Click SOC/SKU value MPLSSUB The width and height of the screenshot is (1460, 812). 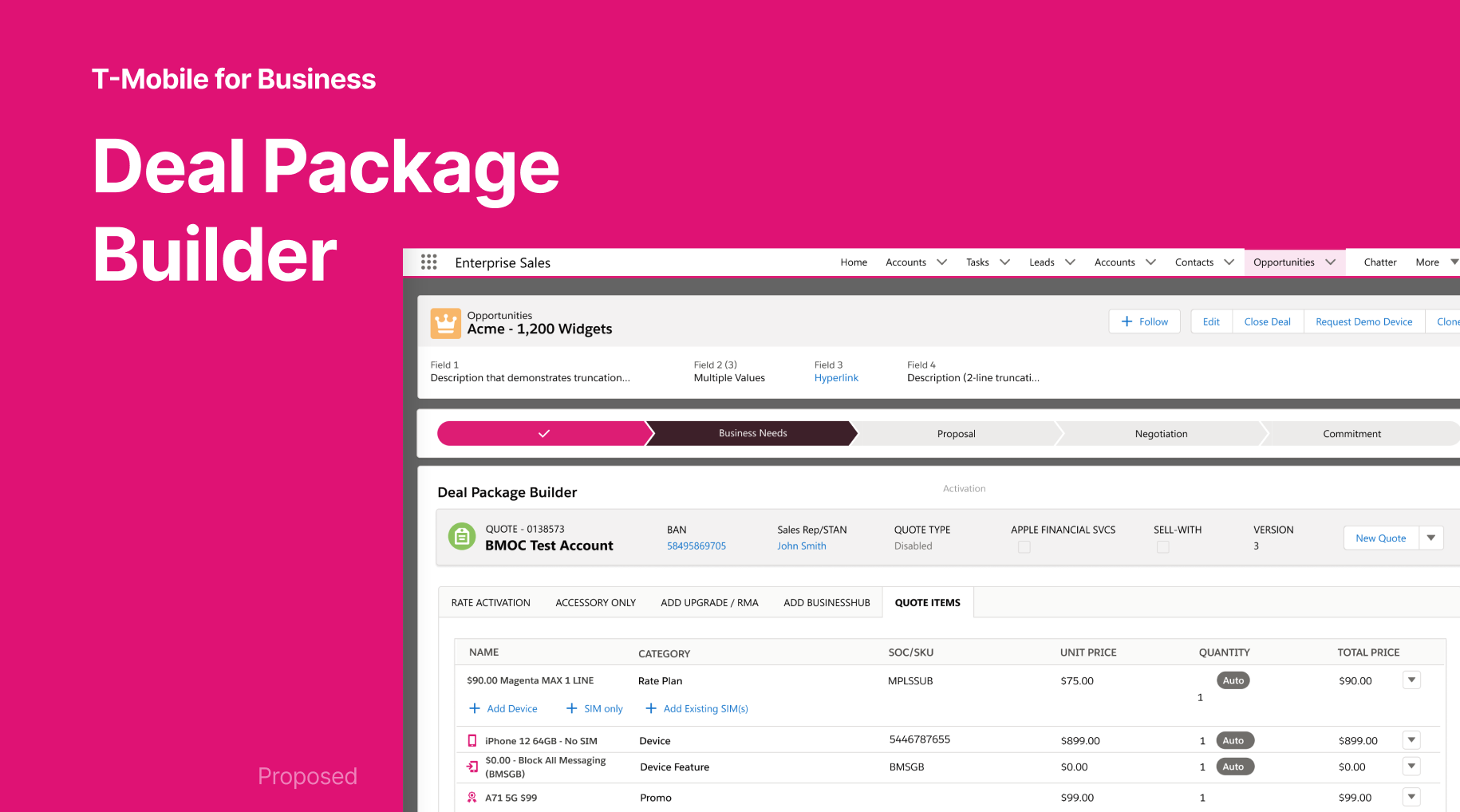(910, 681)
